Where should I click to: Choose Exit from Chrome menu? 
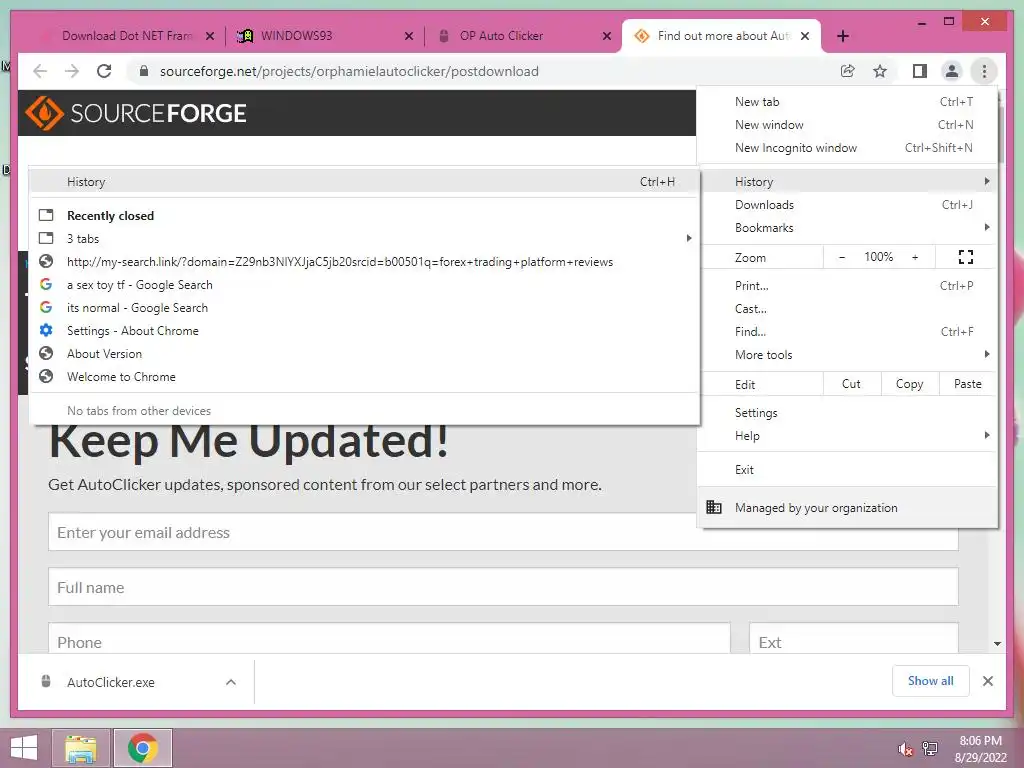[847, 470]
